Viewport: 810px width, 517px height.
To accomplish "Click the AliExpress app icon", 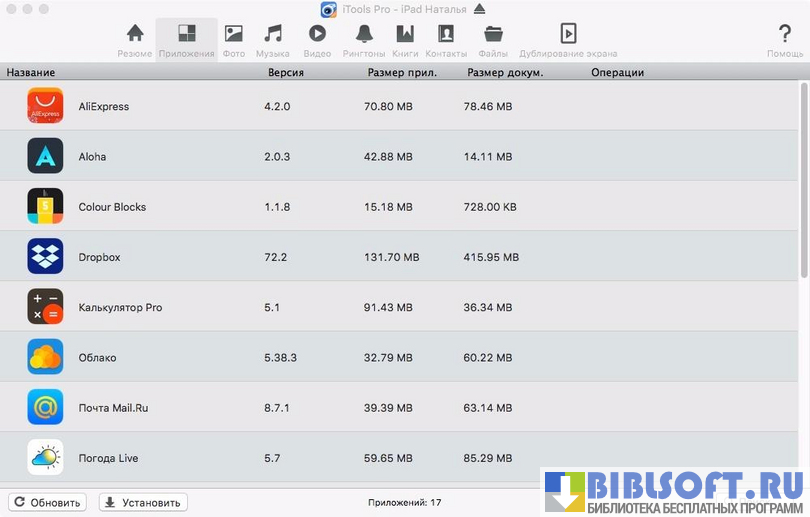I will point(45,106).
